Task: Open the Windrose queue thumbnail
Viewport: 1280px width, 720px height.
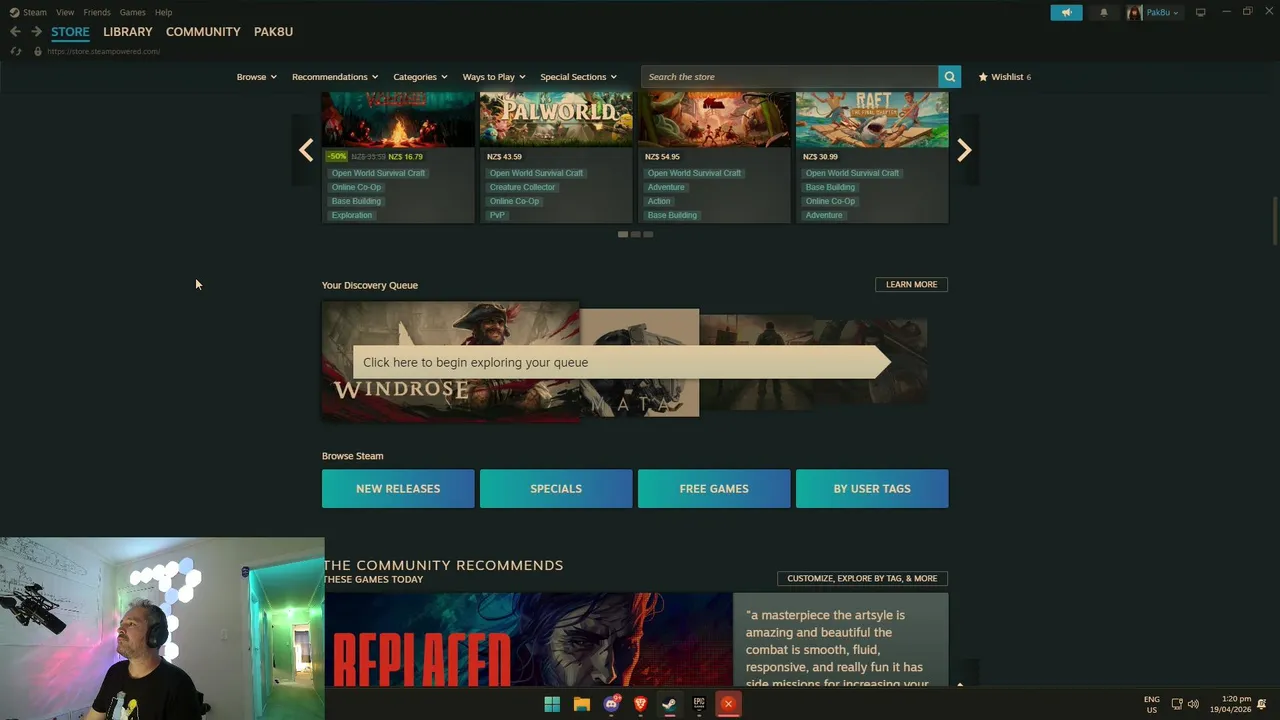Action: pyautogui.click(x=450, y=362)
